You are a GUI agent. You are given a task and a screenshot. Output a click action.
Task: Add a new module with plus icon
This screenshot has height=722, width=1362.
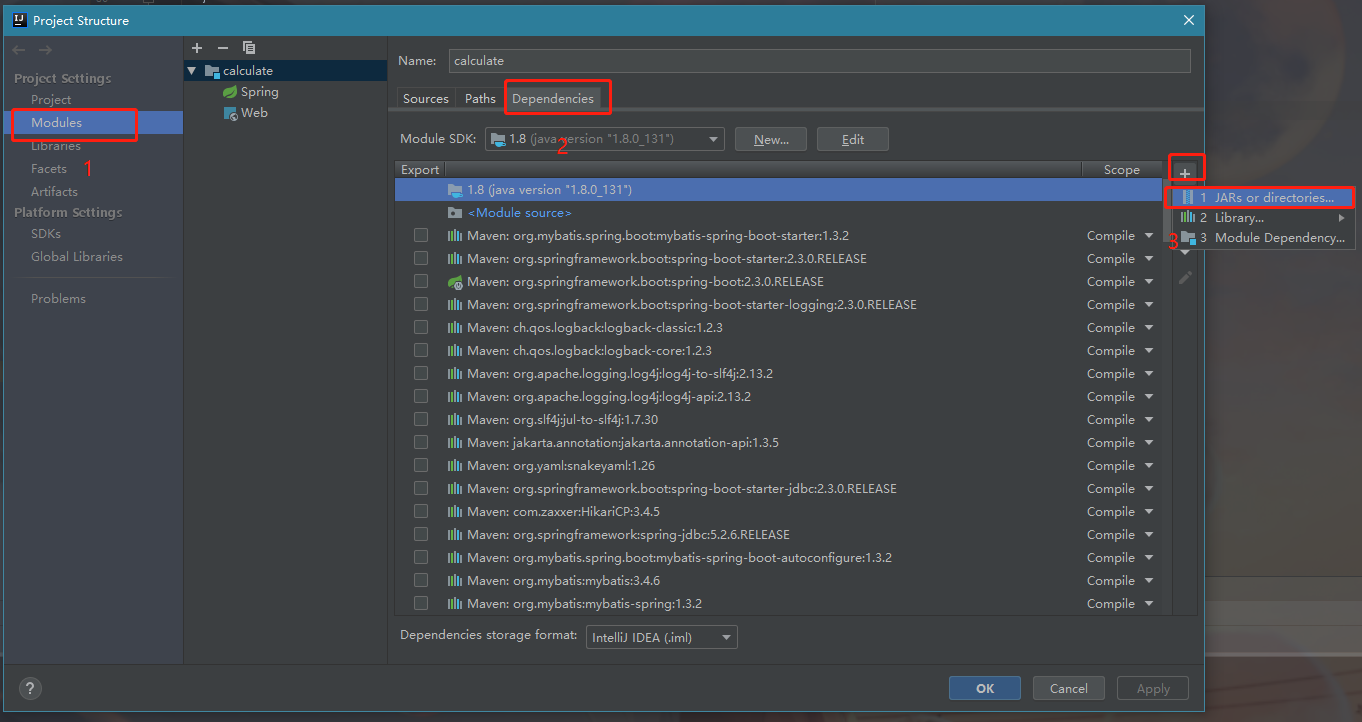click(197, 48)
